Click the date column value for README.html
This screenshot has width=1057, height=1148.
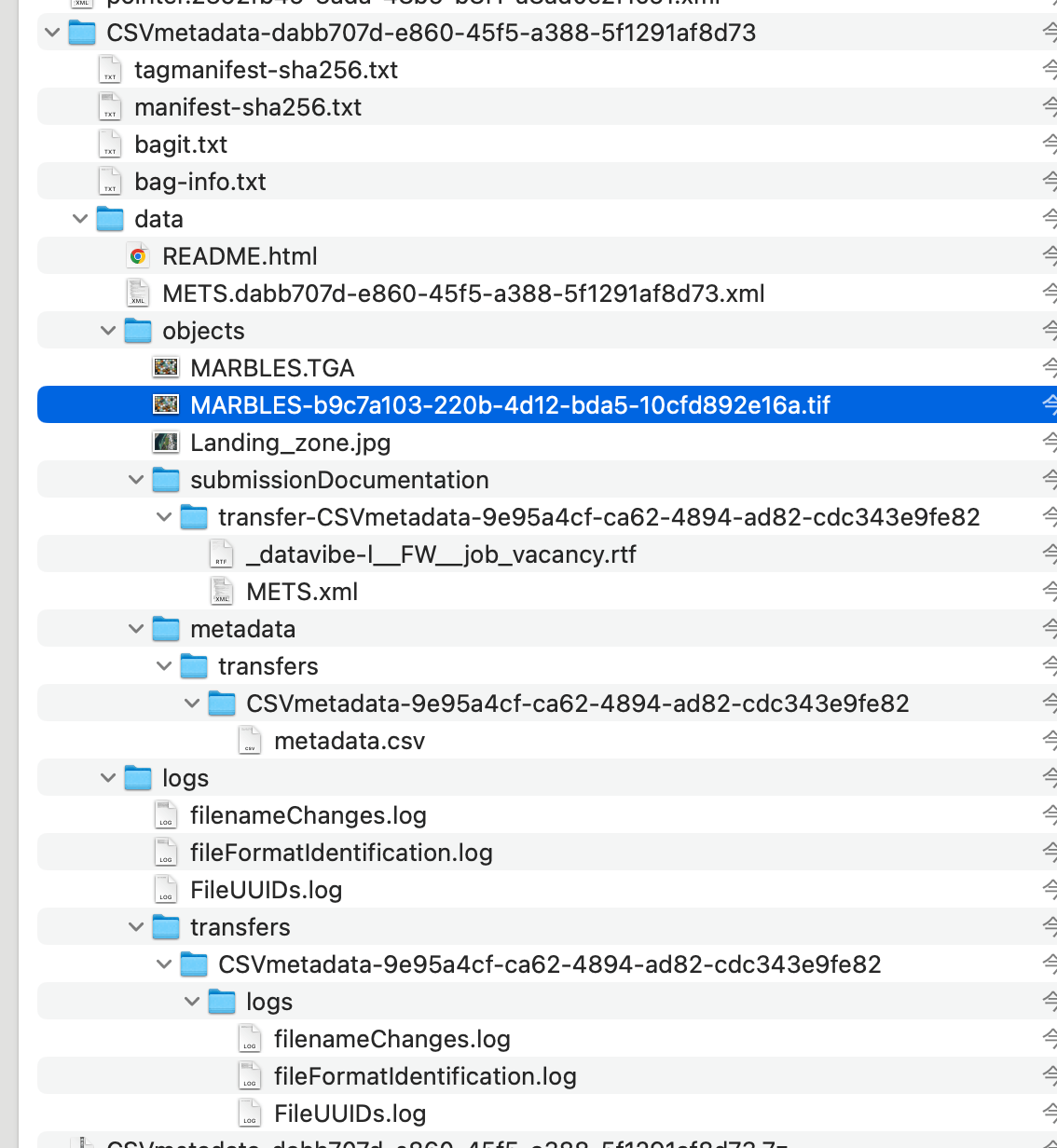(x=1050, y=255)
